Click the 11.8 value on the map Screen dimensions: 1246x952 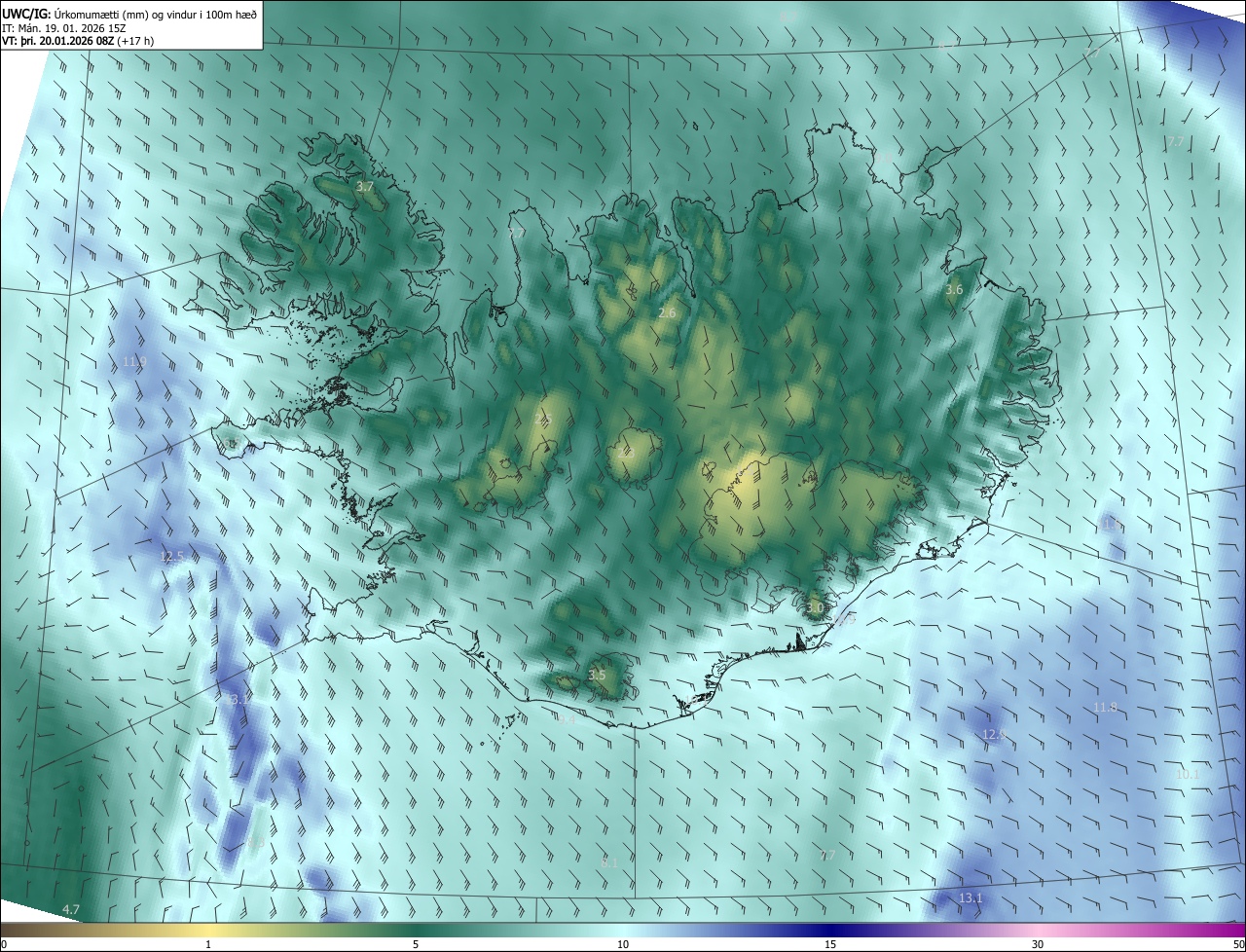click(1105, 707)
